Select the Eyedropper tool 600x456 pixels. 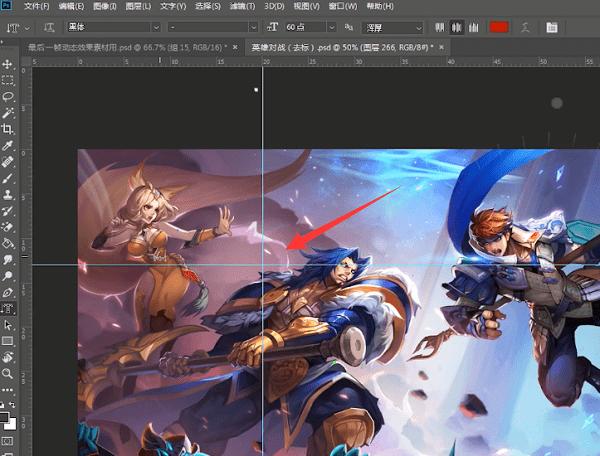[7, 145]
